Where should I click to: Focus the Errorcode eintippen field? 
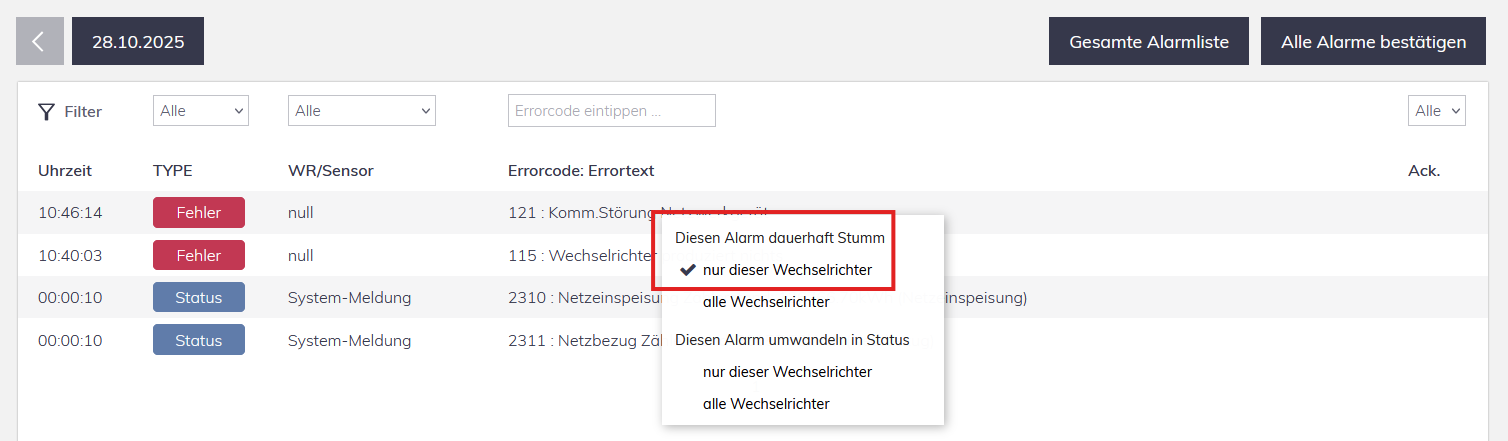(x=611, y=111)
